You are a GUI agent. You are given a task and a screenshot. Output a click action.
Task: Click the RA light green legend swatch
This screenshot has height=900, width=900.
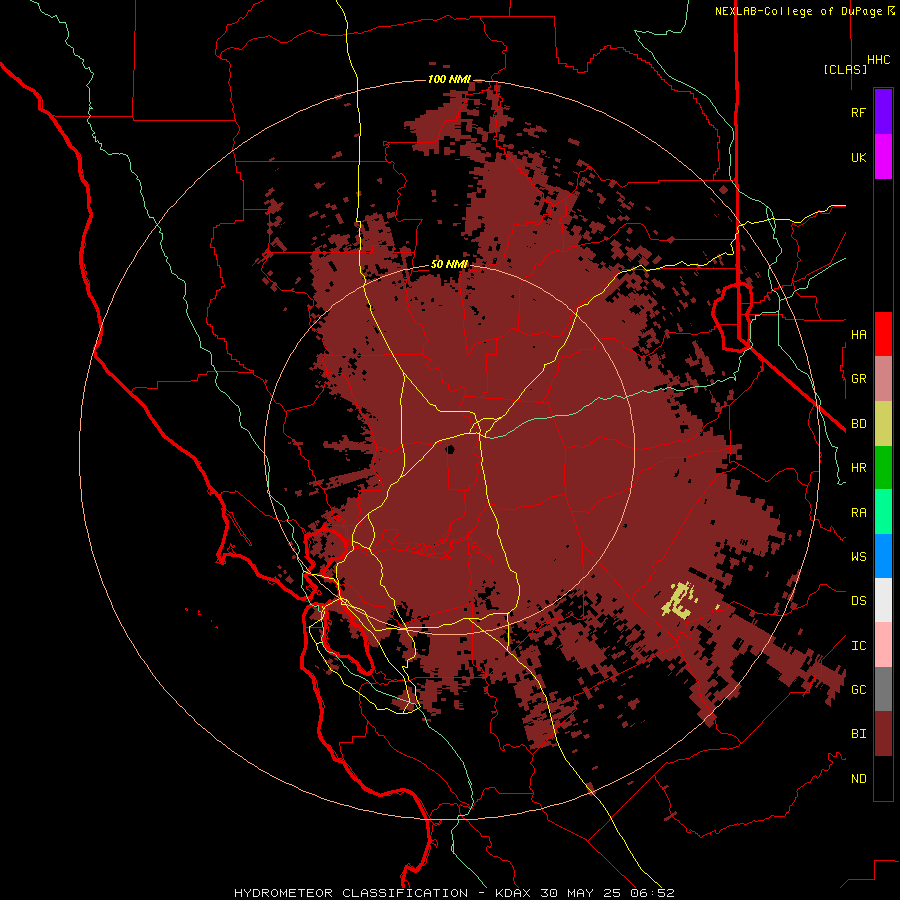pos(883,512)
